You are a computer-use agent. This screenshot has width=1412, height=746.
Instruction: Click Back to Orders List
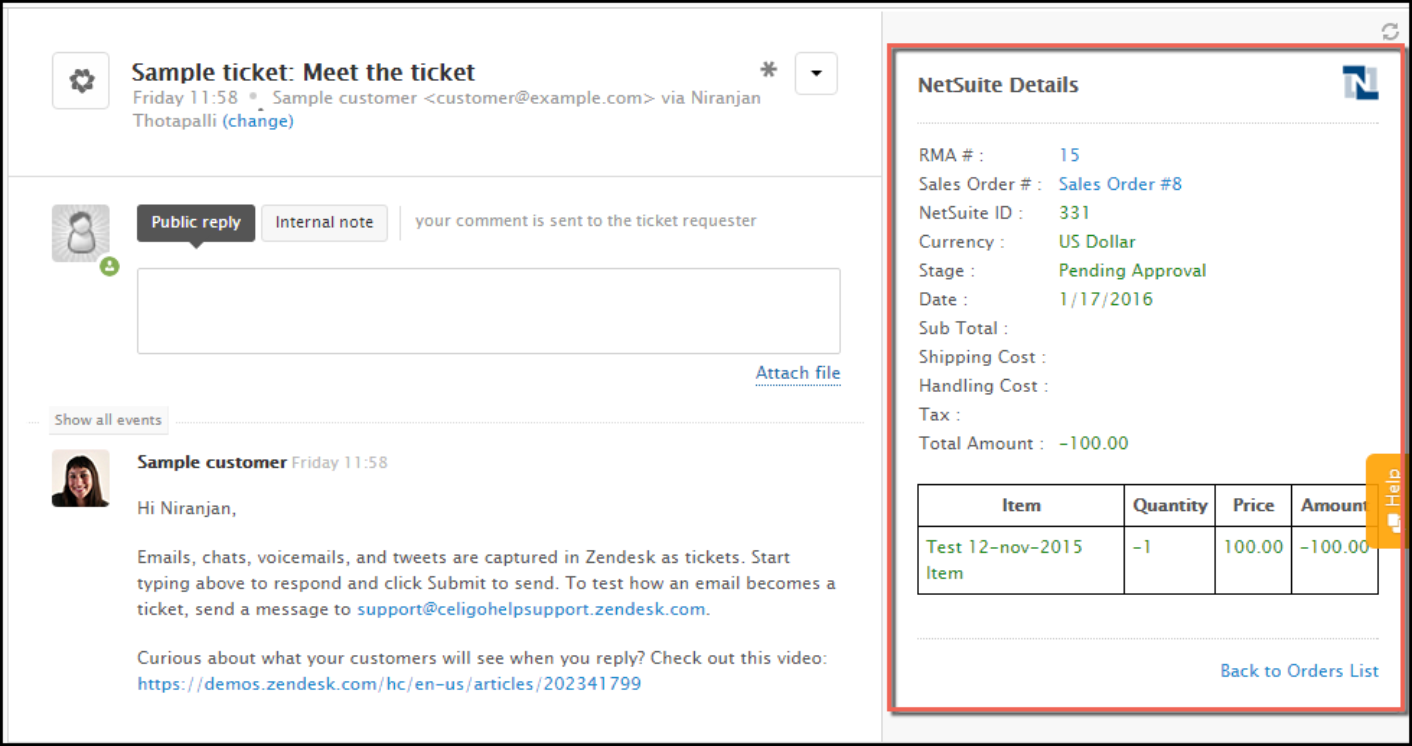pos(1299,671)
